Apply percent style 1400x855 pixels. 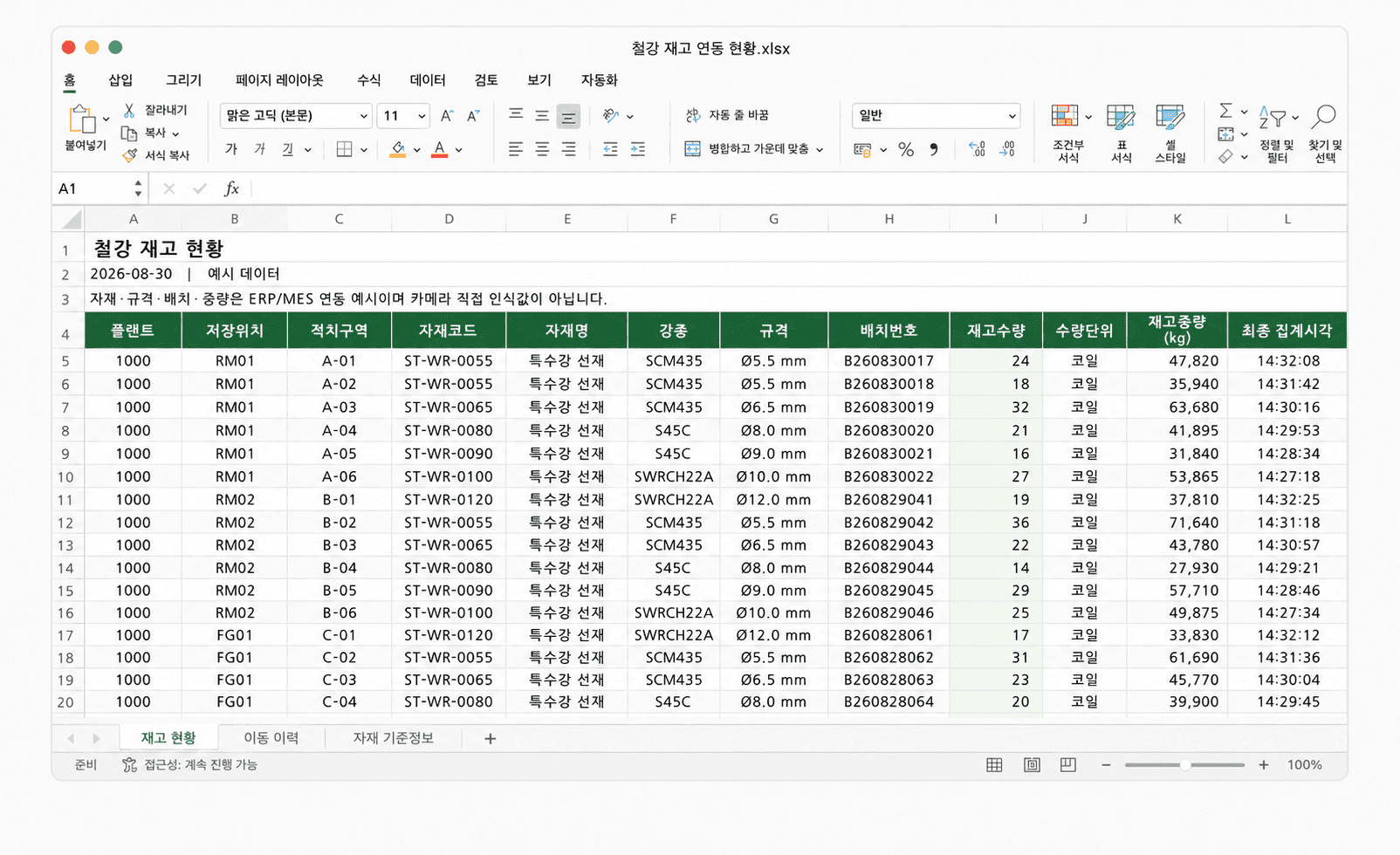tap(906, 150)
